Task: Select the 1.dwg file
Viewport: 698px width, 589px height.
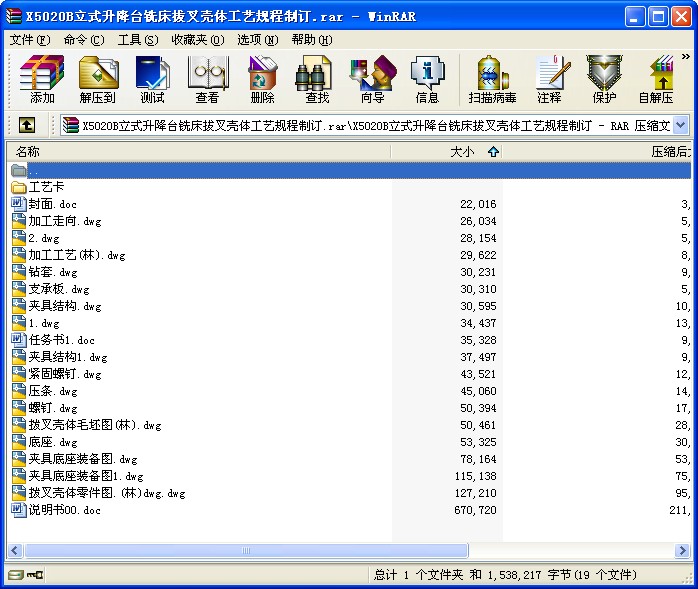Action: (x=35, y=323)
